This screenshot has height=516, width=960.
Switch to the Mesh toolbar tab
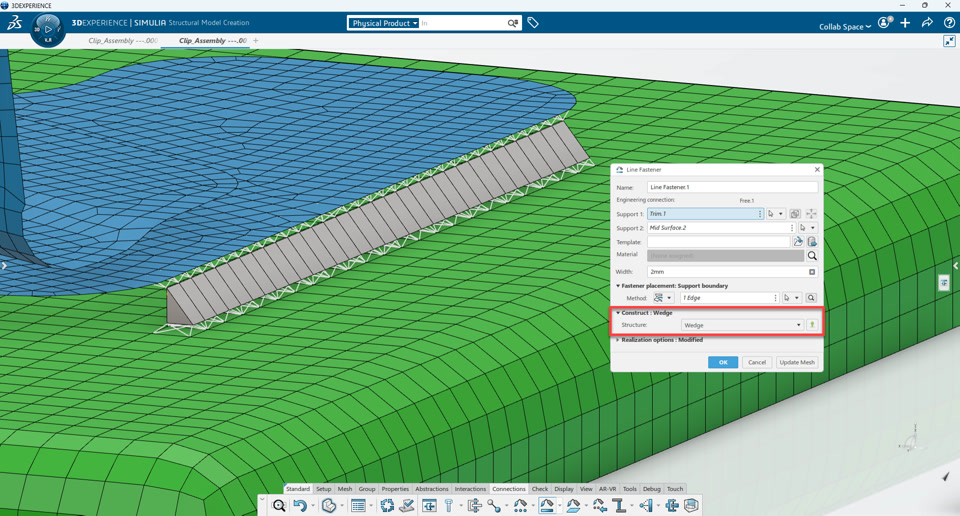[x=345, y=489]
